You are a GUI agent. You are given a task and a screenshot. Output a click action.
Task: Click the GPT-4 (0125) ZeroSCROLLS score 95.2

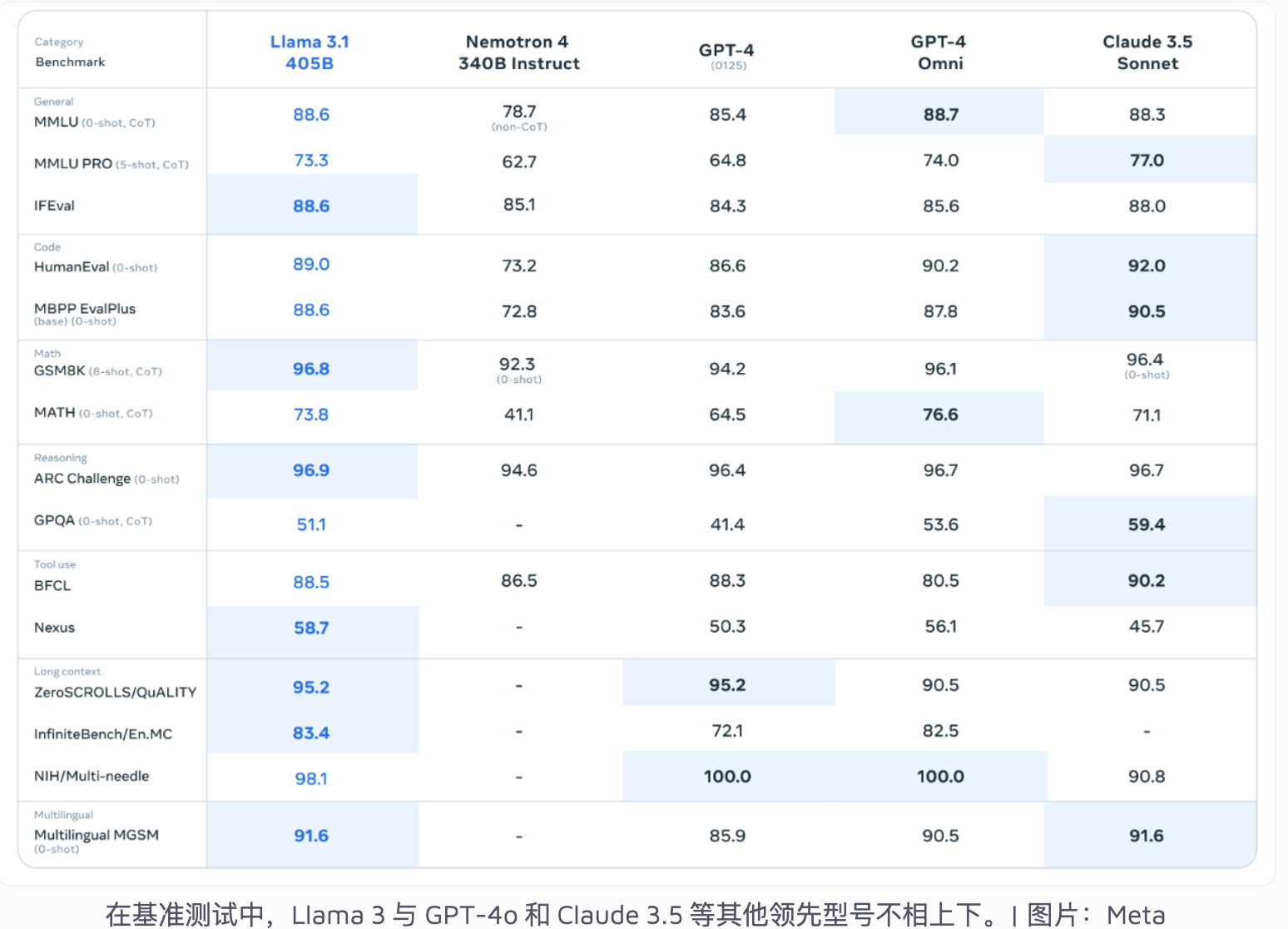tap(727, 685)
